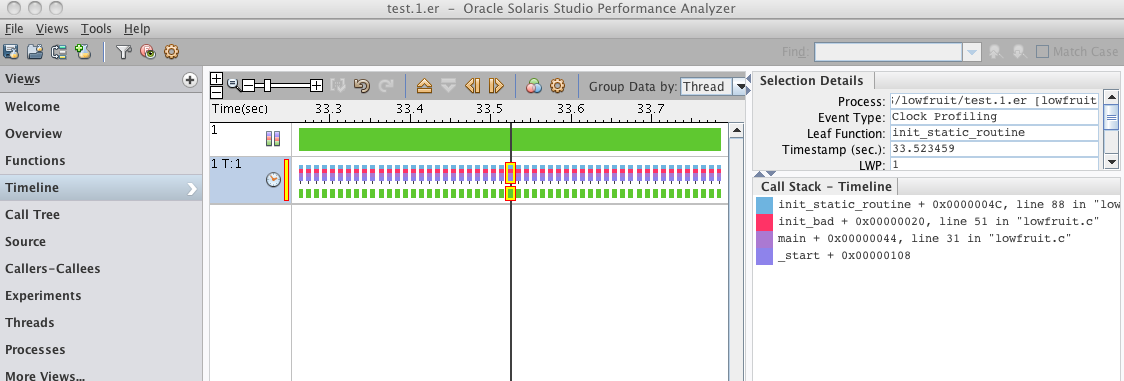Click the horizontal zoom slider handle

[267, 86]
